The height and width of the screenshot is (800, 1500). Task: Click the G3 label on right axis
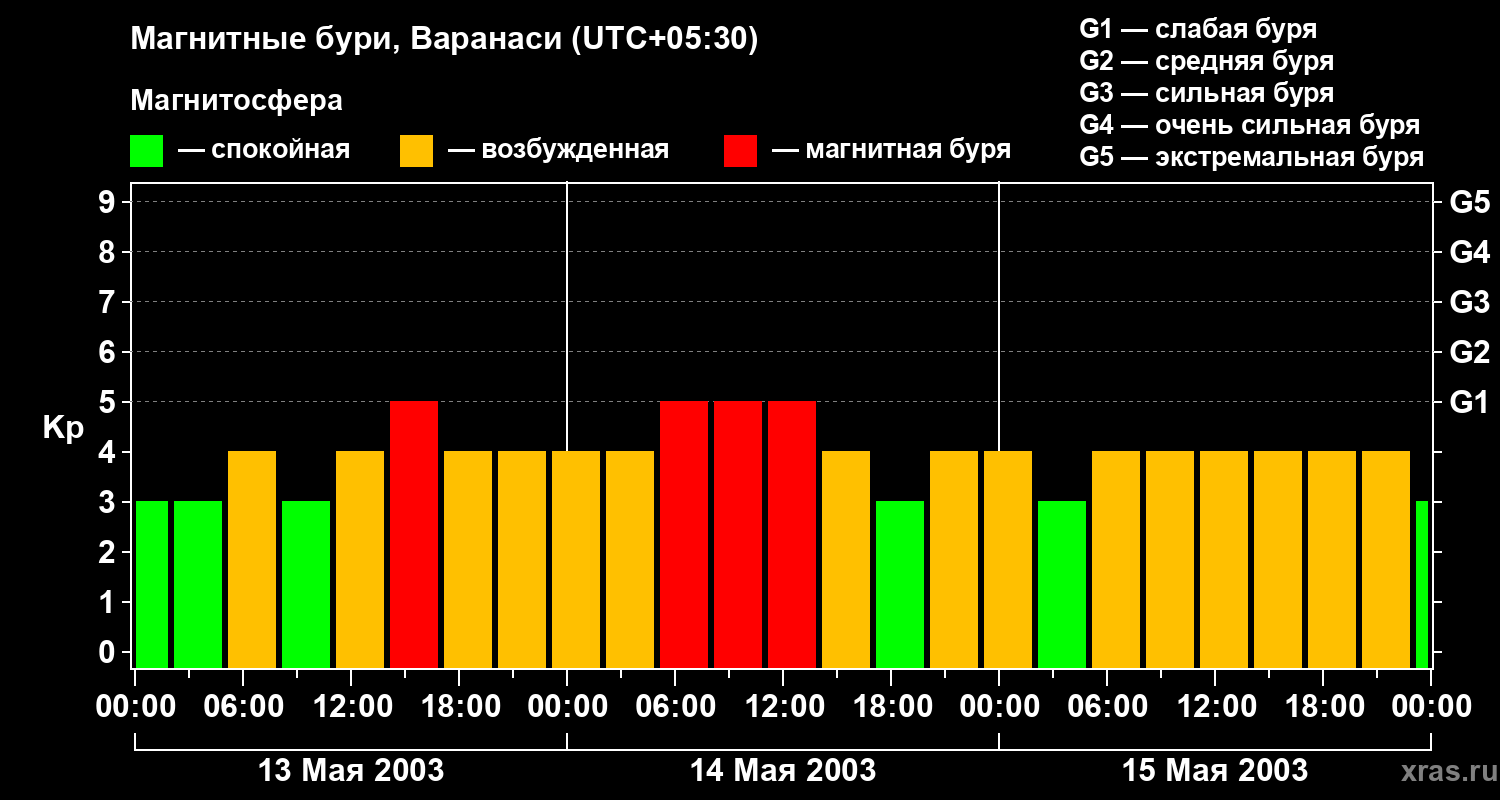coord(1469,302)
